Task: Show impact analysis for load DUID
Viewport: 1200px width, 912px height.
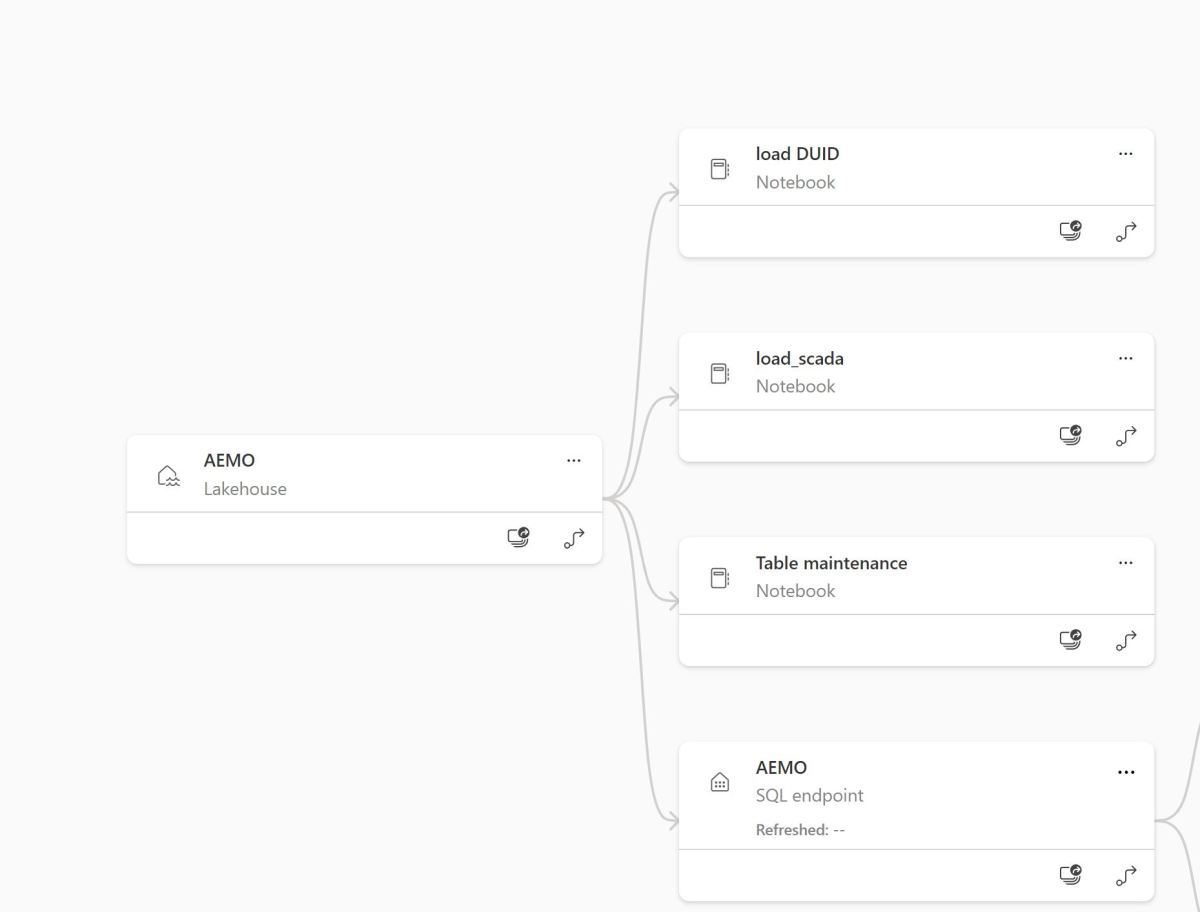Action: pos(1070,231)
